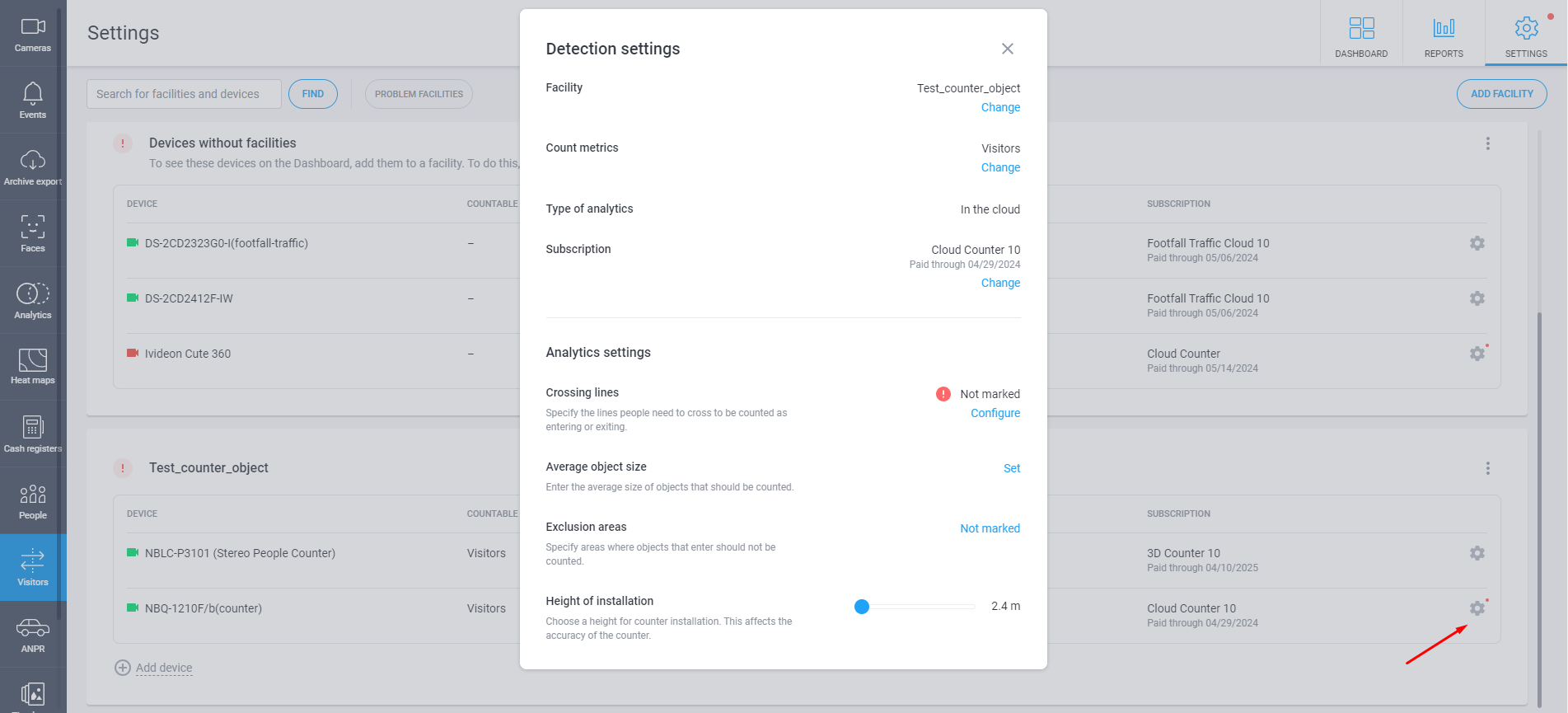Click the Add Facility button
This screenshot has height=713, width=1568.
point(1502,94)
